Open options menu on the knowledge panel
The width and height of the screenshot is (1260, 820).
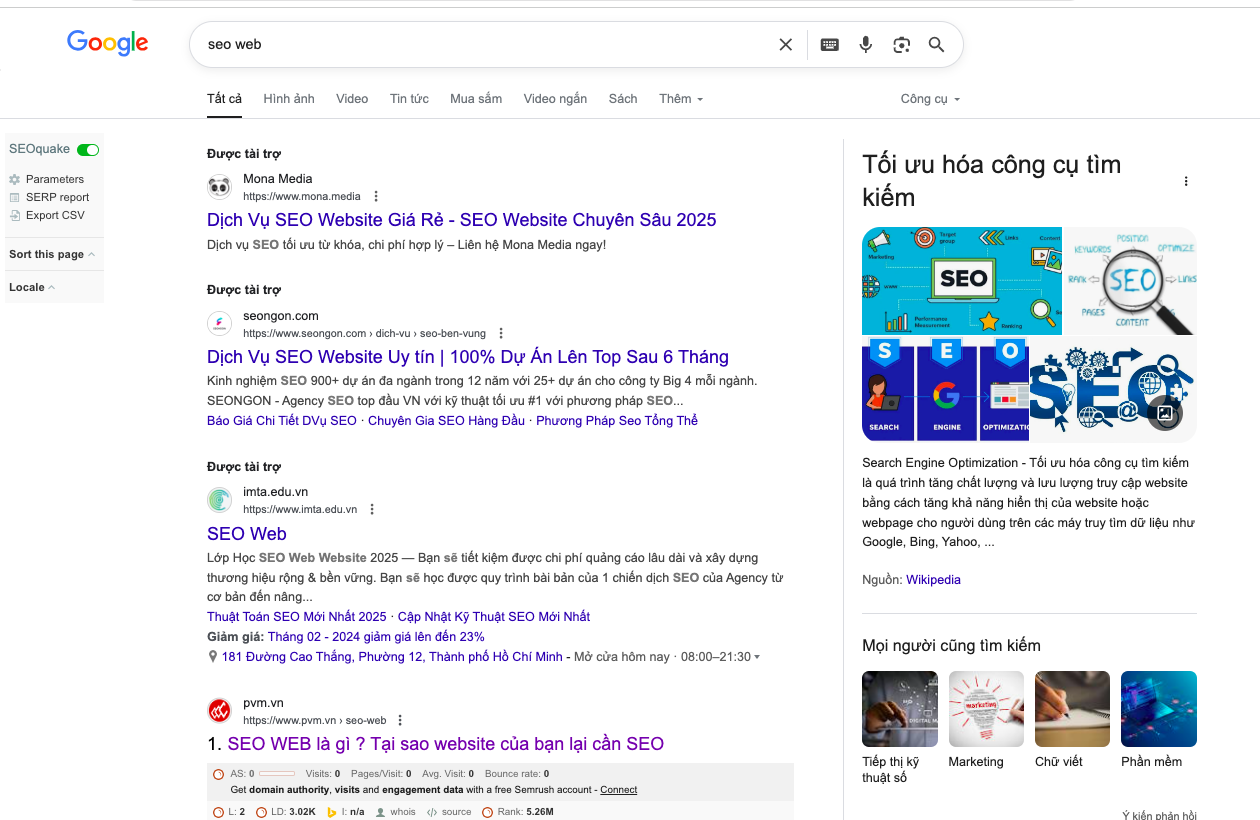coord(1186,181)
